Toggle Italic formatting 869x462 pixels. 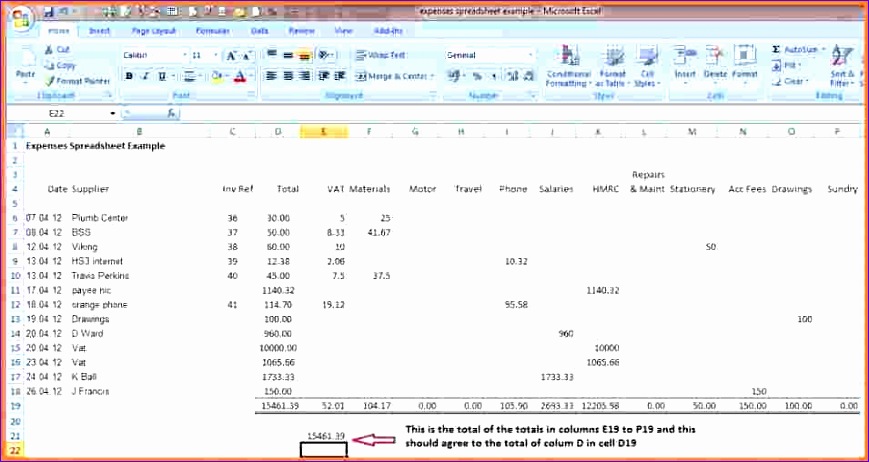146,76
